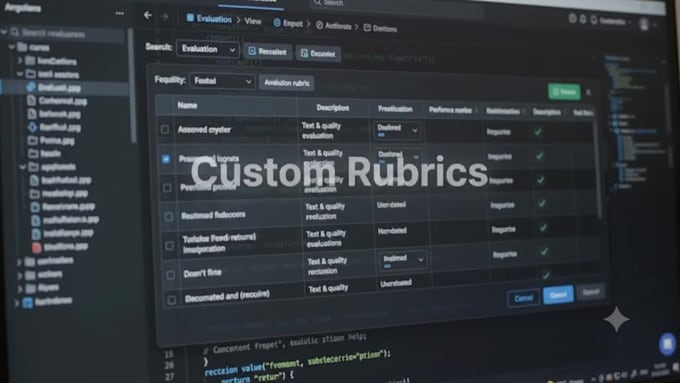Click the magnifier icon in the sidebar search
680x383 pixels.
point(15,33)
